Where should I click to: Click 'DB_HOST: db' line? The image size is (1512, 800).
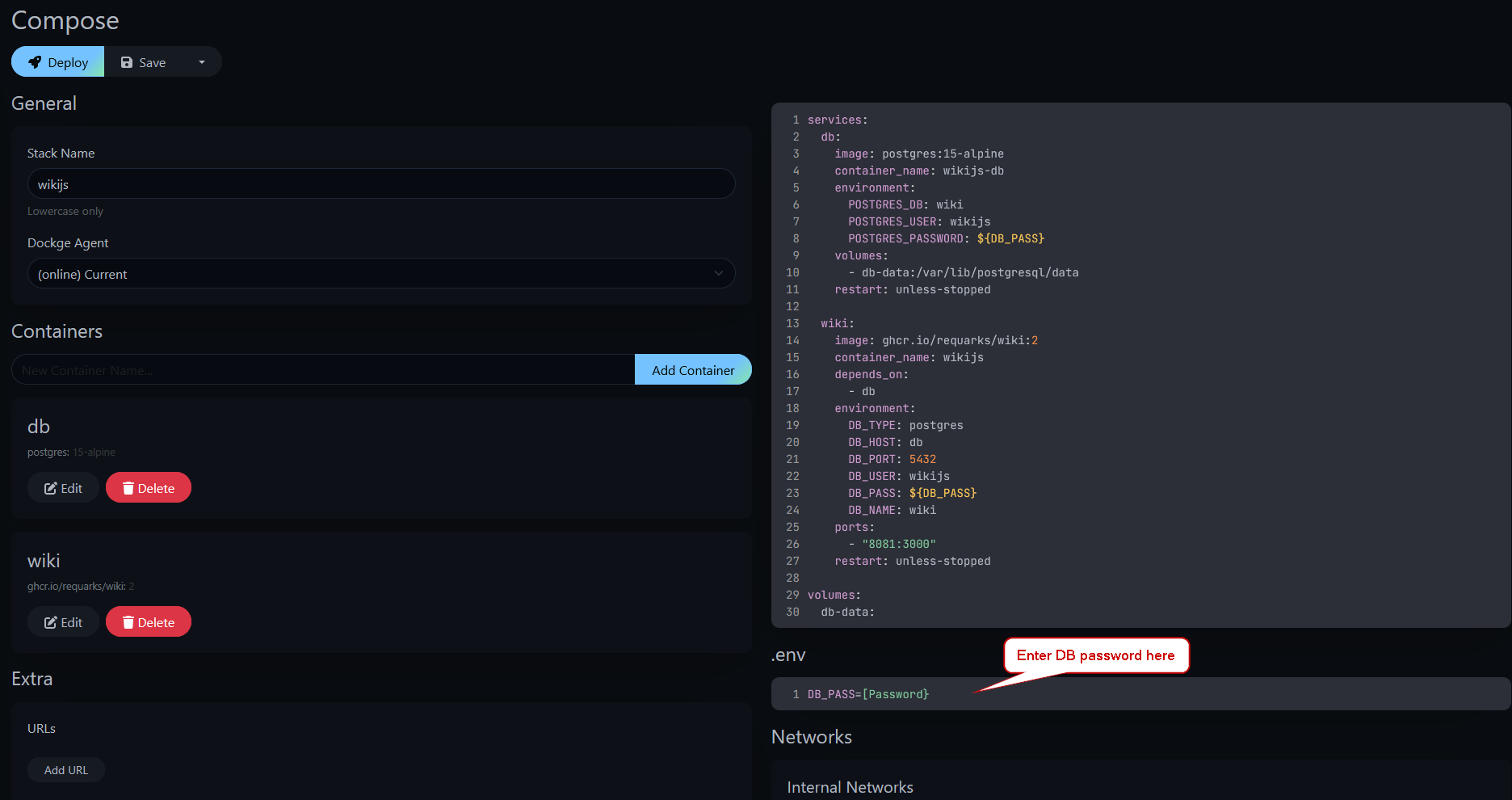(x=885, y=442)
